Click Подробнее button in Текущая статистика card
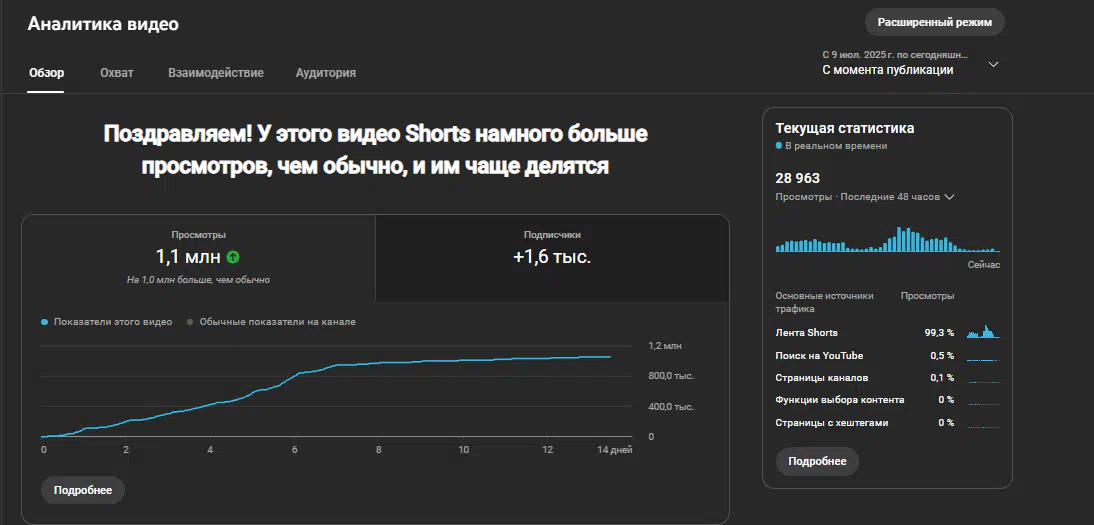Image resolution: width=1094 pixels, height=525 pixels. tap(817, 461)
